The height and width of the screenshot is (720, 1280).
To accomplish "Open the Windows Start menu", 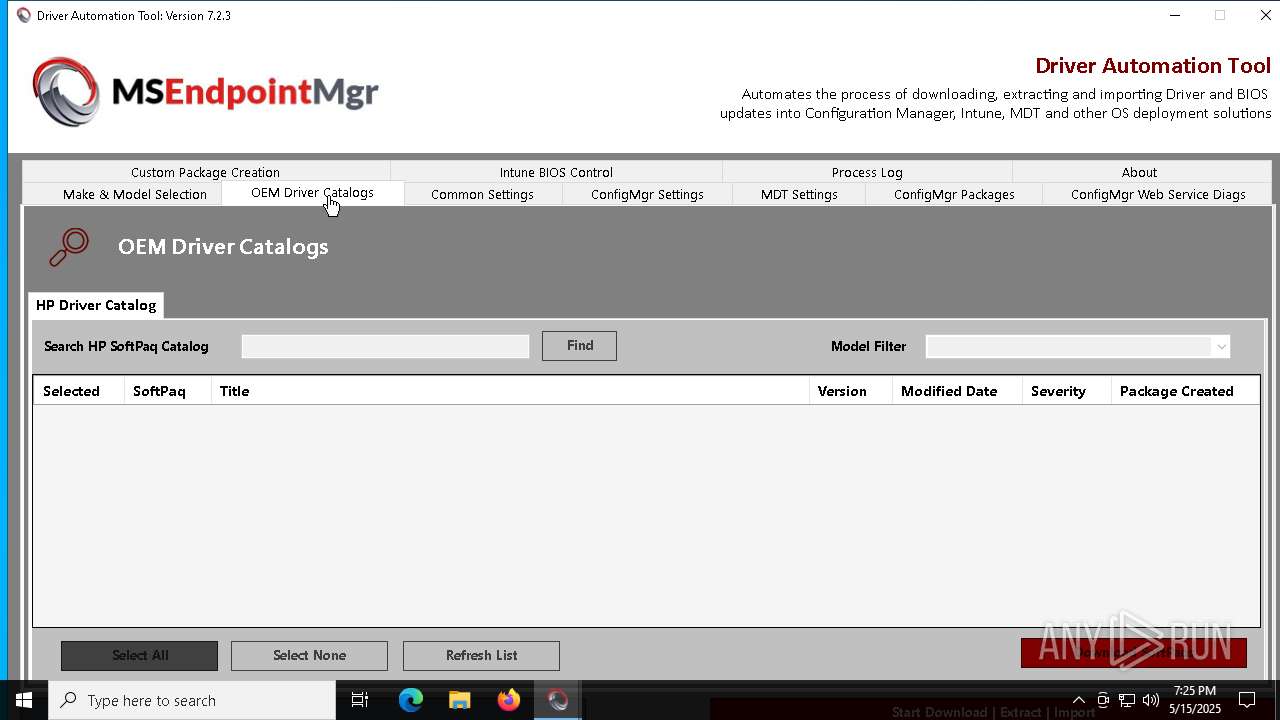I will pyautogui.click(x=24, y=700).
